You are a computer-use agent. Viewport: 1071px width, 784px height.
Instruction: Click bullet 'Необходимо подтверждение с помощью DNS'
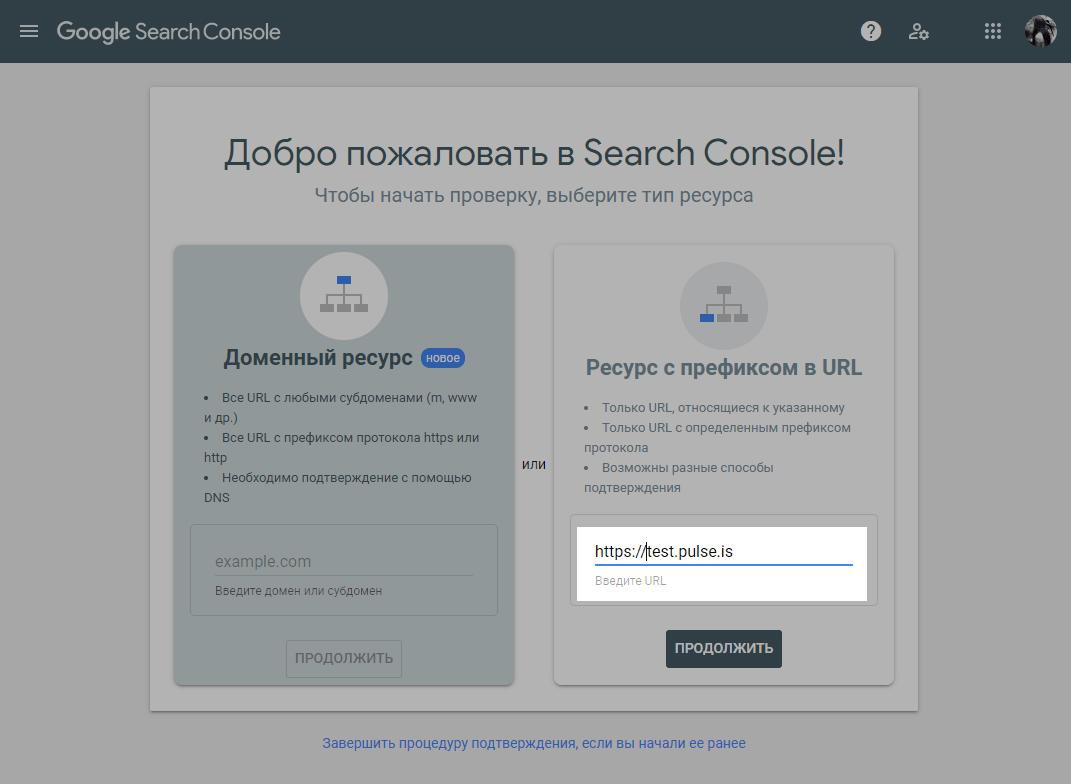coord(338,488)
